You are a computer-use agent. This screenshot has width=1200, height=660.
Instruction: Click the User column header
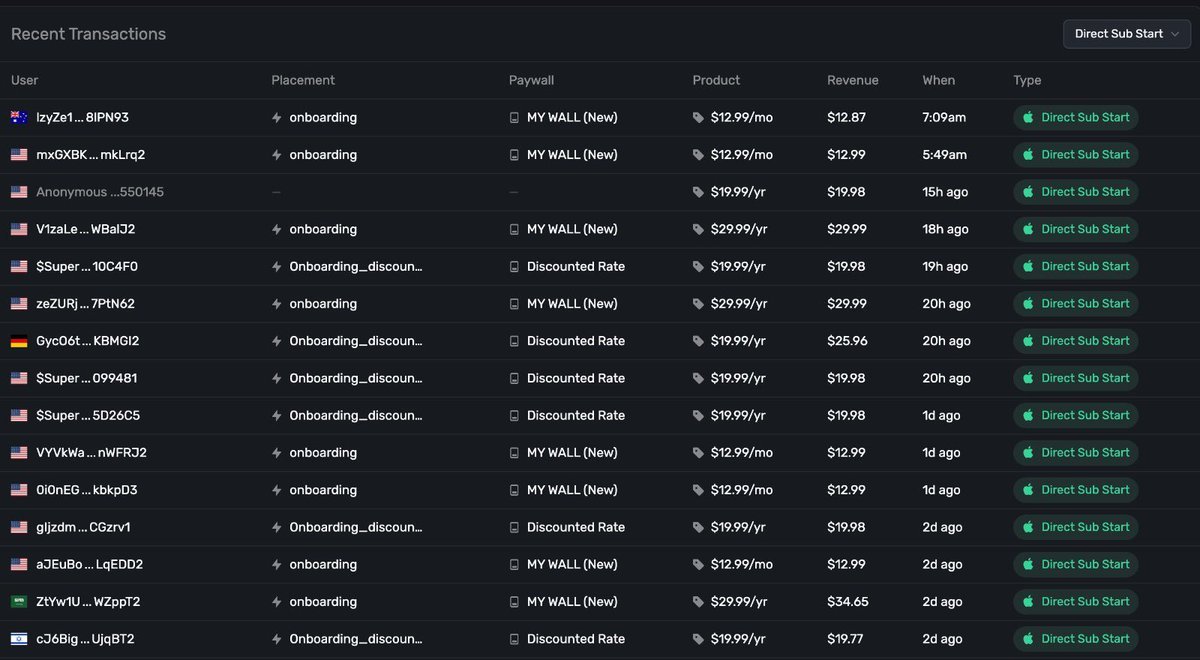tap(25, 80)
